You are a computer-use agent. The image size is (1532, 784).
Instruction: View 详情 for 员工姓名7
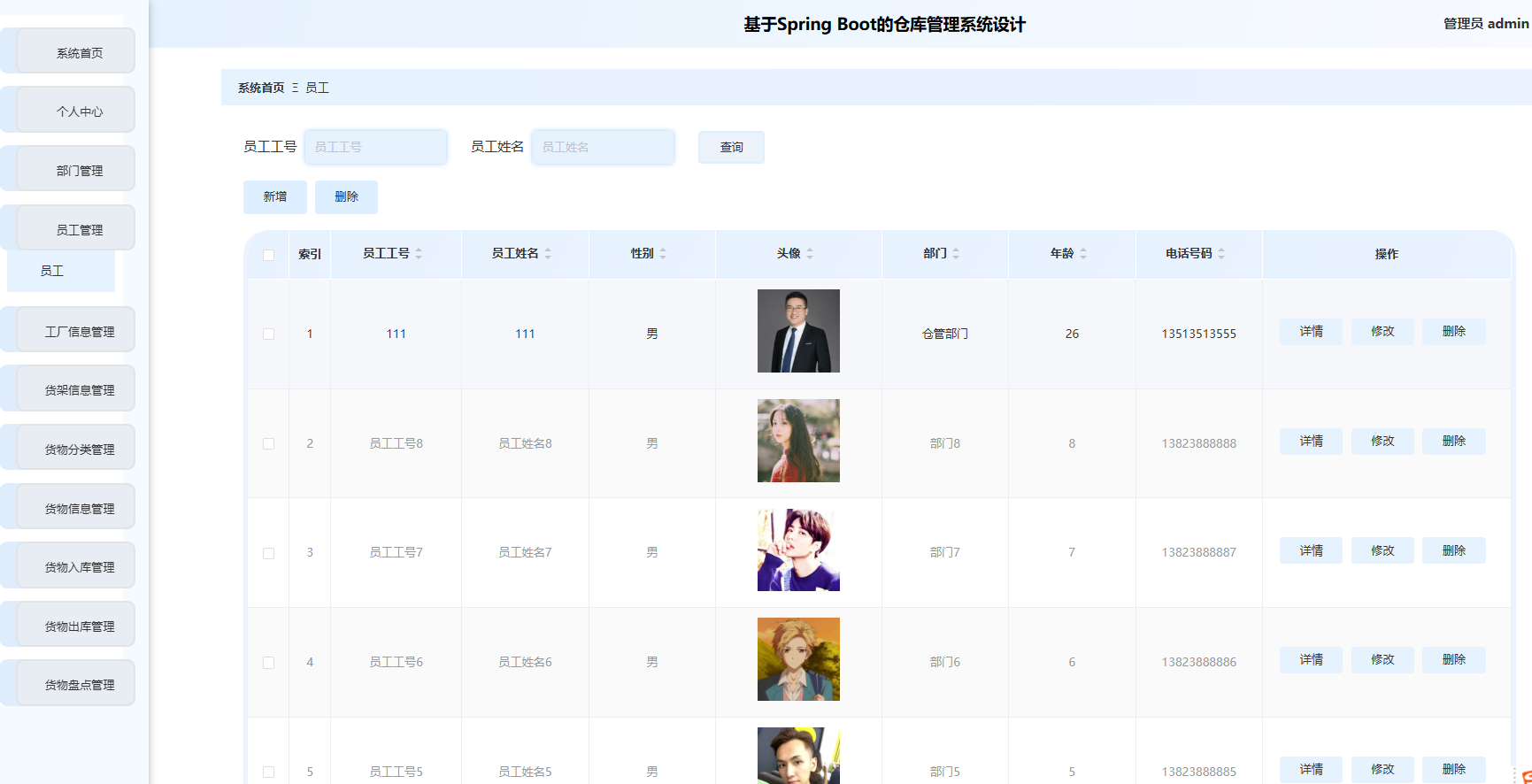[1311, 550]
